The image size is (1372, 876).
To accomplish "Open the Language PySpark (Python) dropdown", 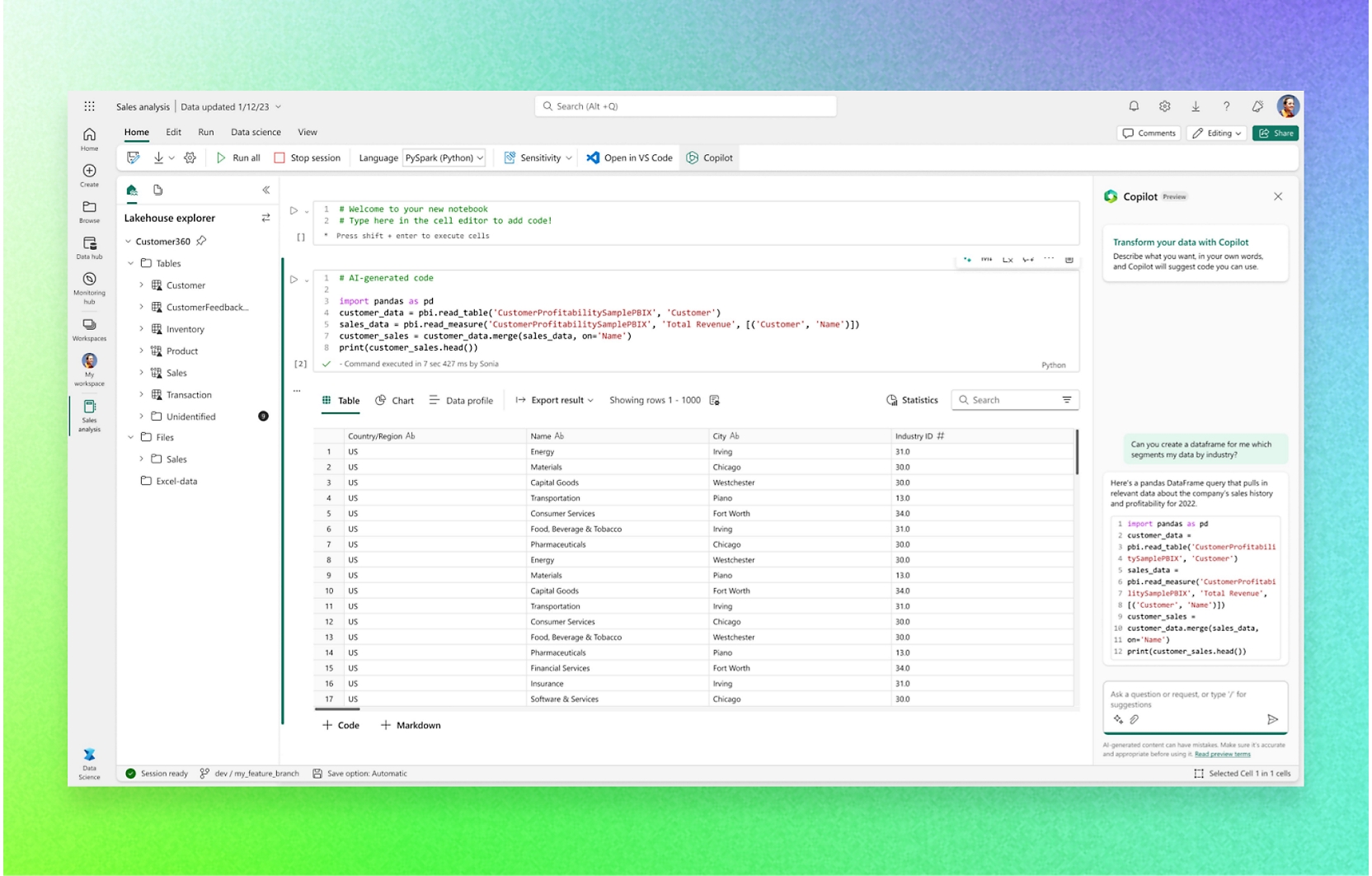I will click(x=444, y=158).
